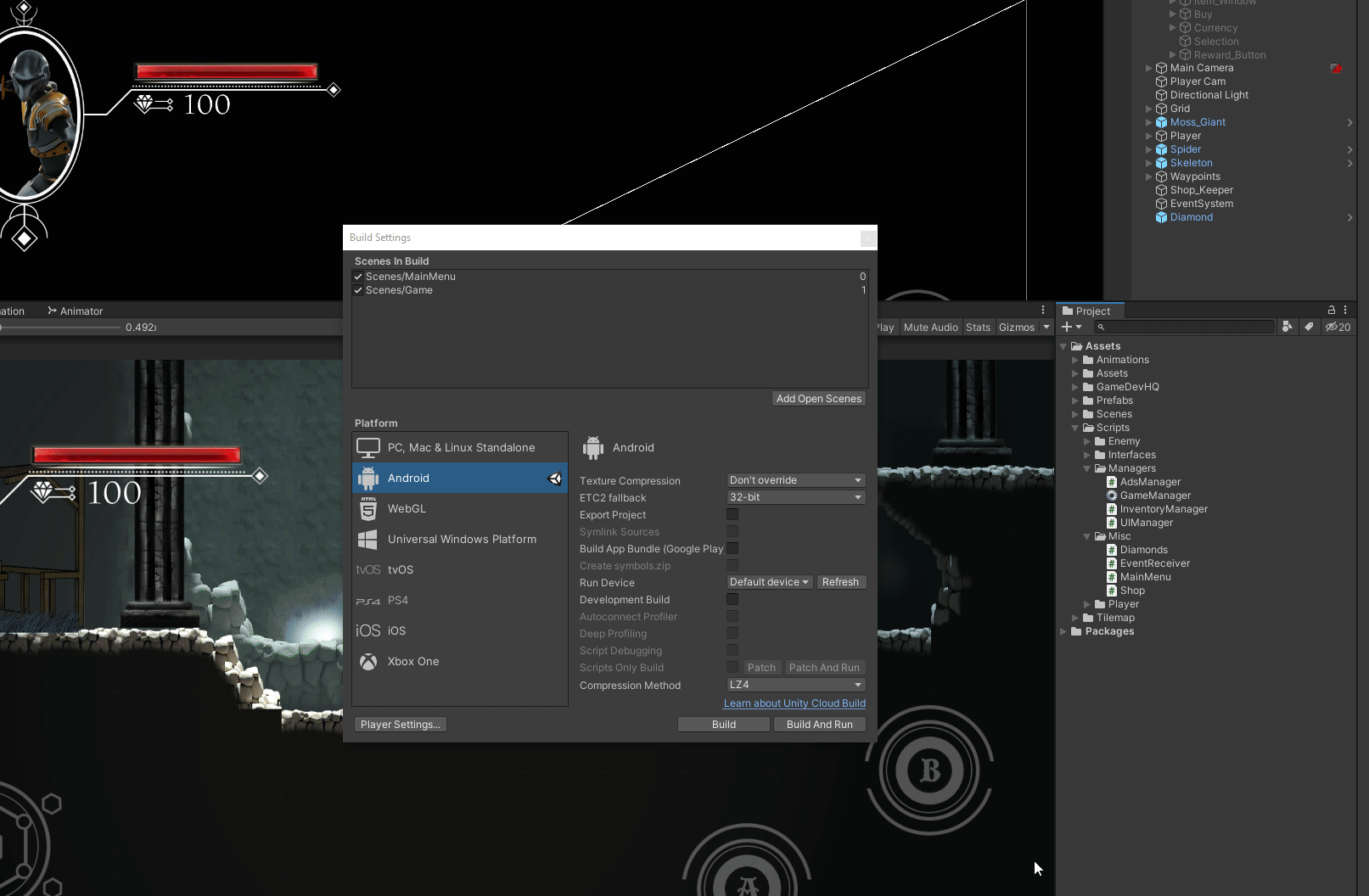Toggle the Stats overlay in Game view

(978, 328)
